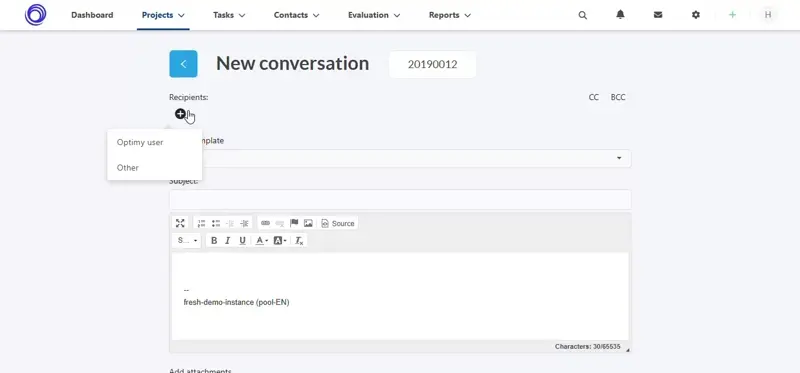The image size is (800, 373).
Task: Insert a link with chain icon
Action: [265, 223]
